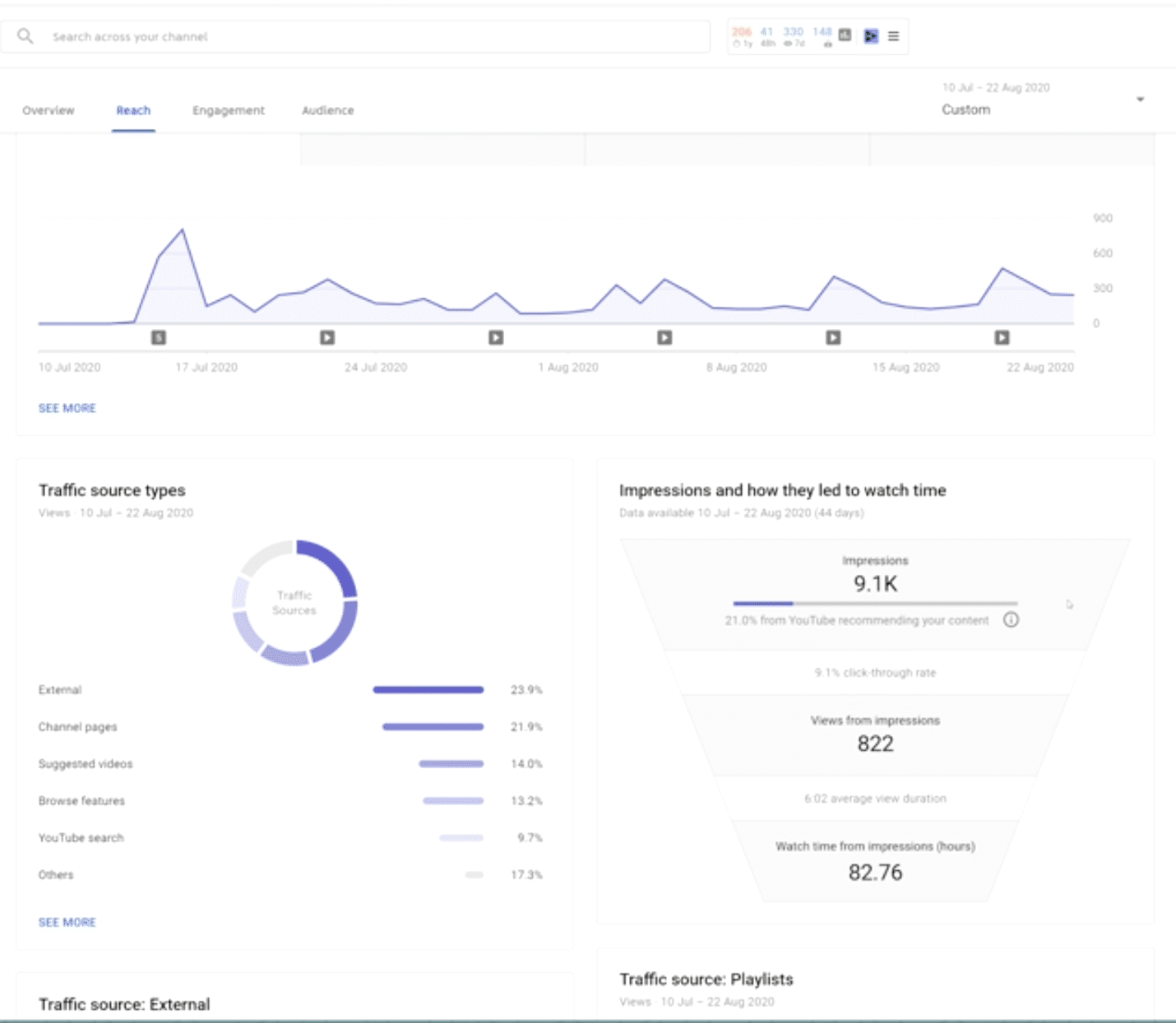Click the info icon beside YouTube recommending stat
The width and height of the screenshot is (1176, 1023).
(x=1012, y=621)
